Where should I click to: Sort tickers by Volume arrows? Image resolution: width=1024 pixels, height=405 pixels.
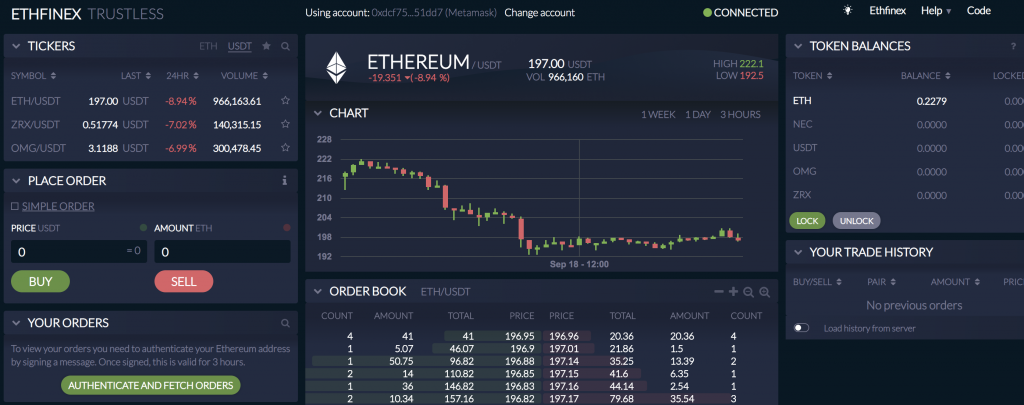(264, 76)
